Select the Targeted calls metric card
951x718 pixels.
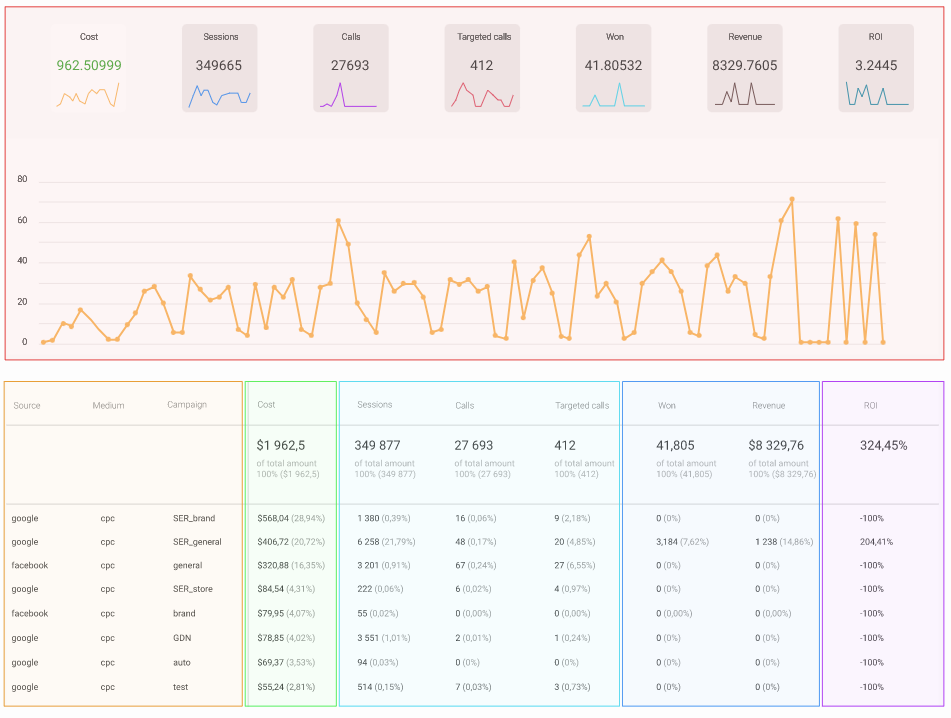482,68
